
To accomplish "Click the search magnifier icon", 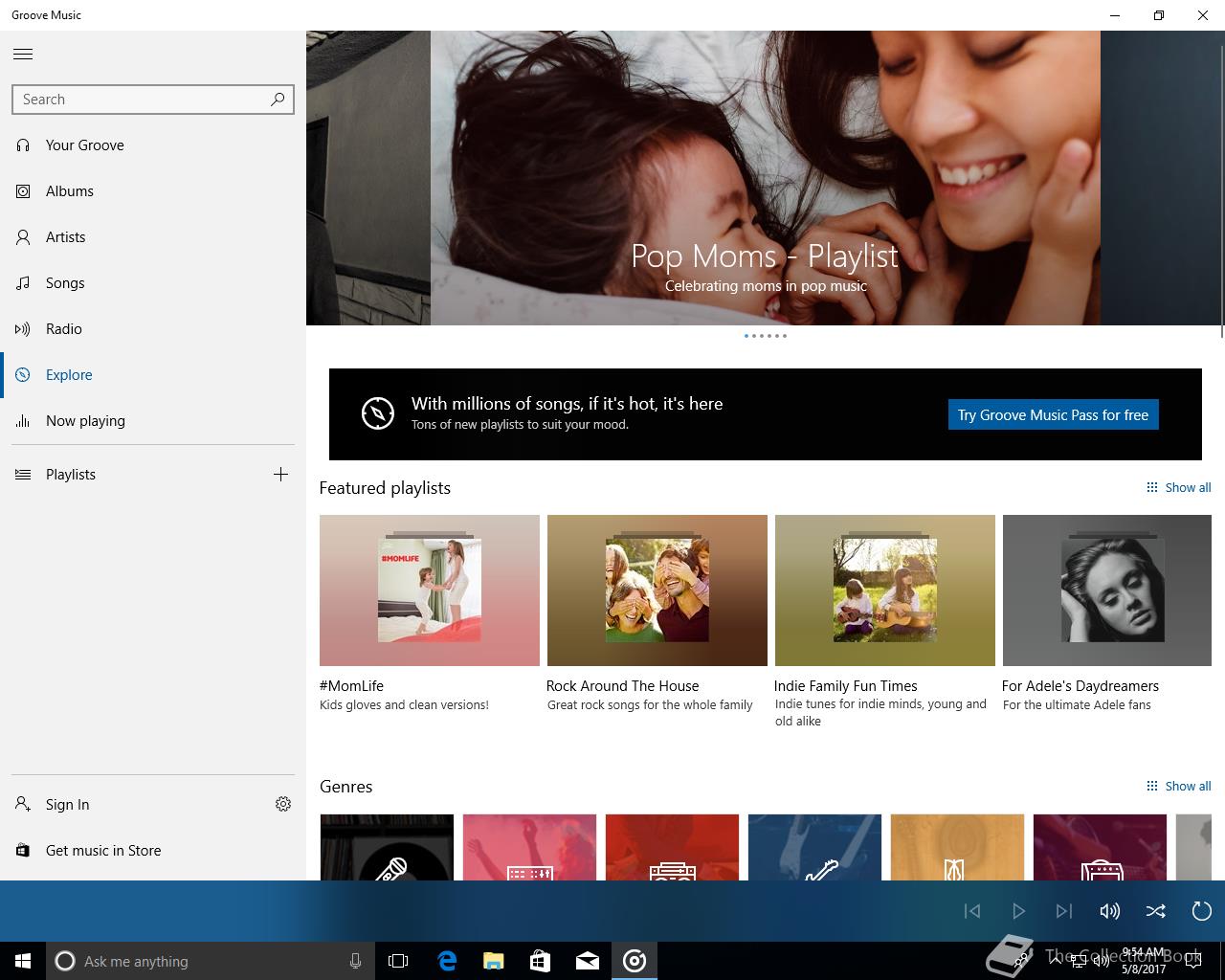I will 278,99.
